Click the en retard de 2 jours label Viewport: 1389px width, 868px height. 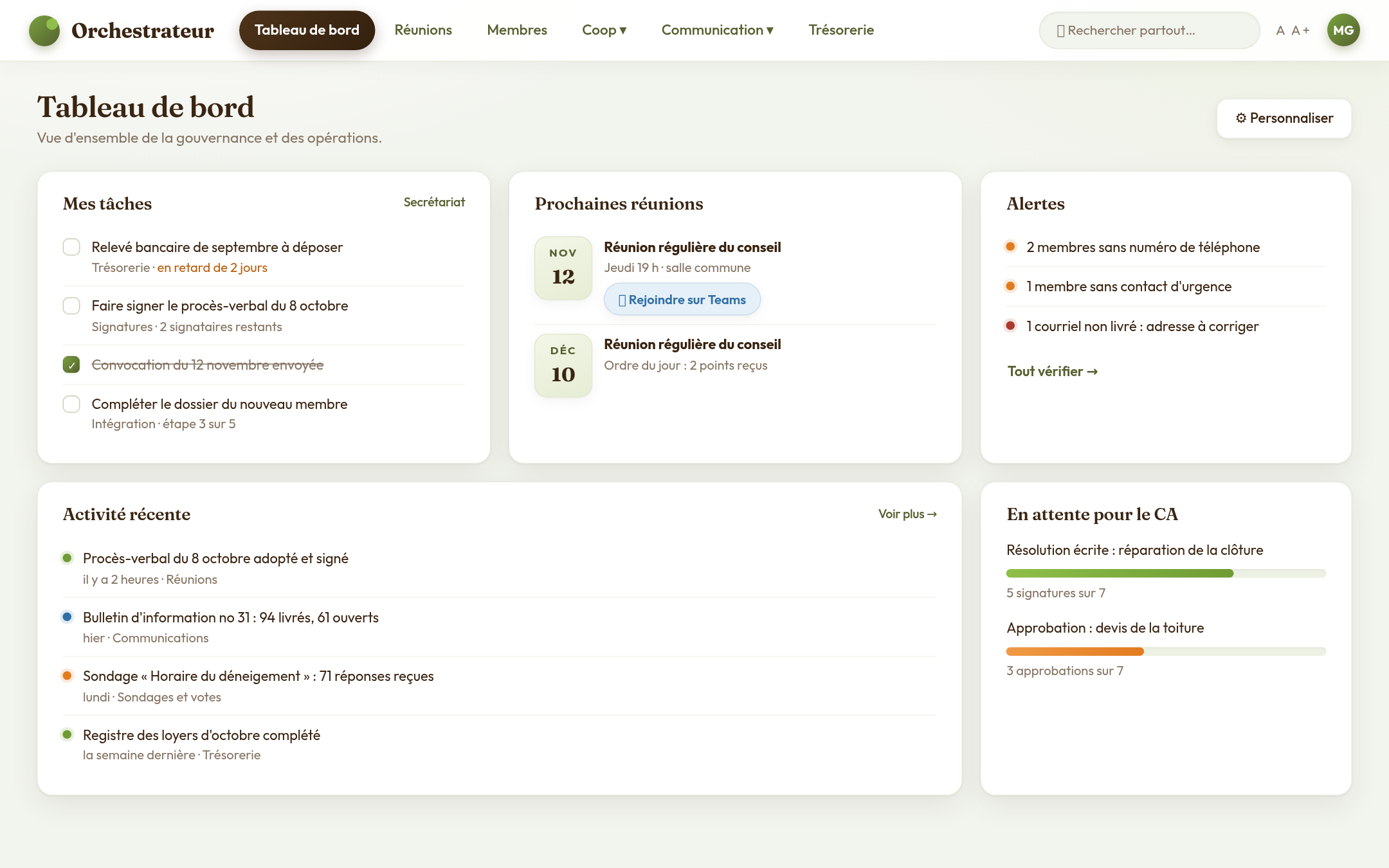[212, 268]
